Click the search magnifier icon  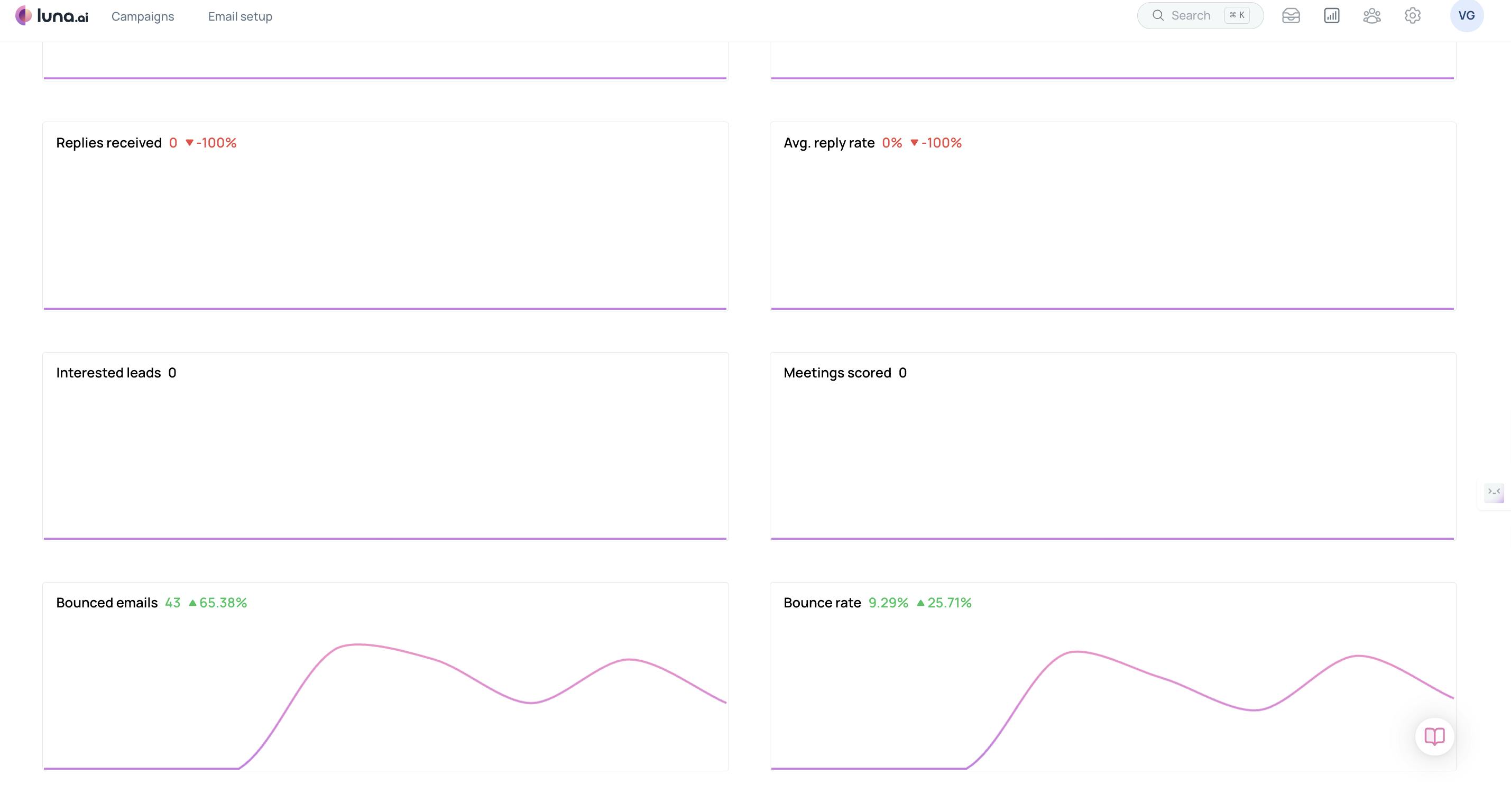point(1158,16)
